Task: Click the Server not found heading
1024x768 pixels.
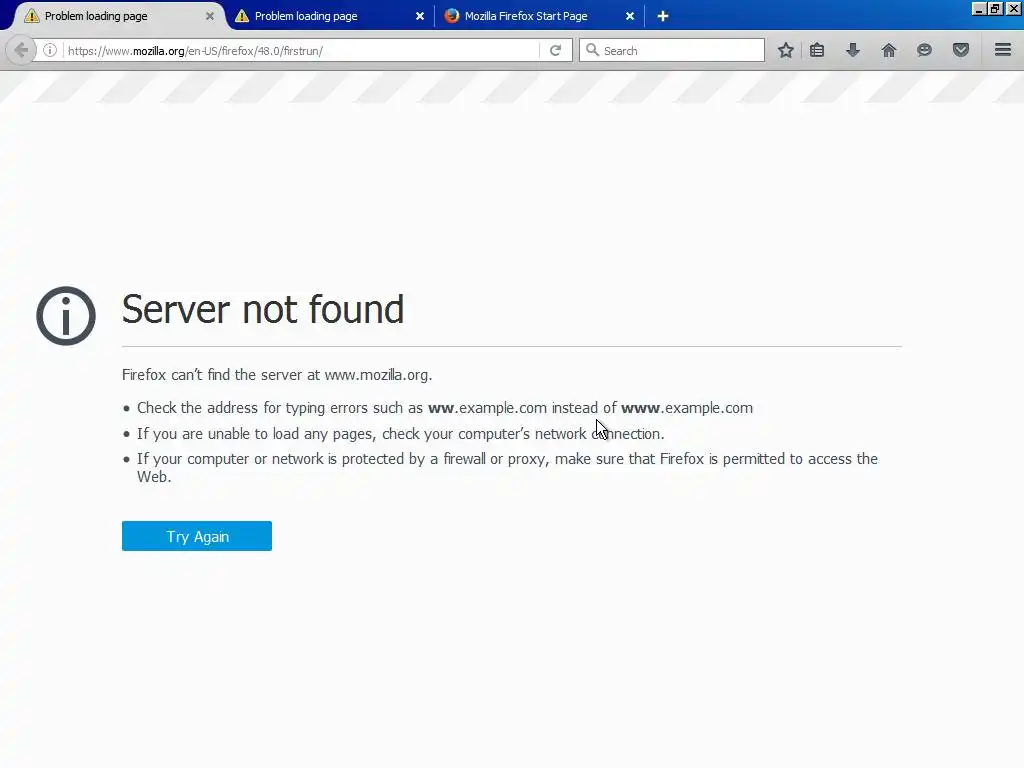Action: [263, 310]
